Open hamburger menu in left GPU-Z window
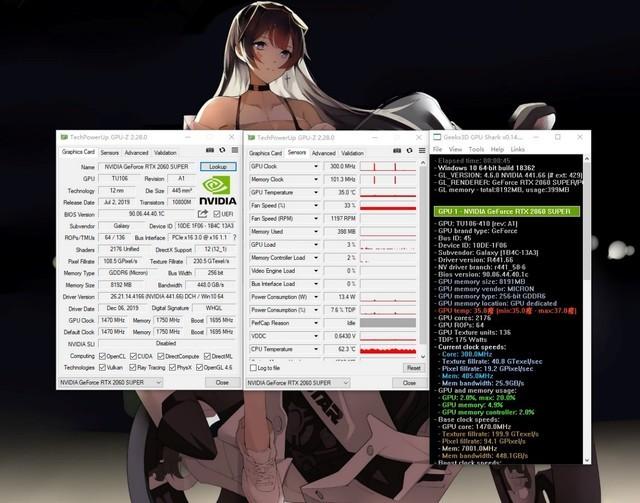Screen dimensions: 640x503 [x=235, y=150]
